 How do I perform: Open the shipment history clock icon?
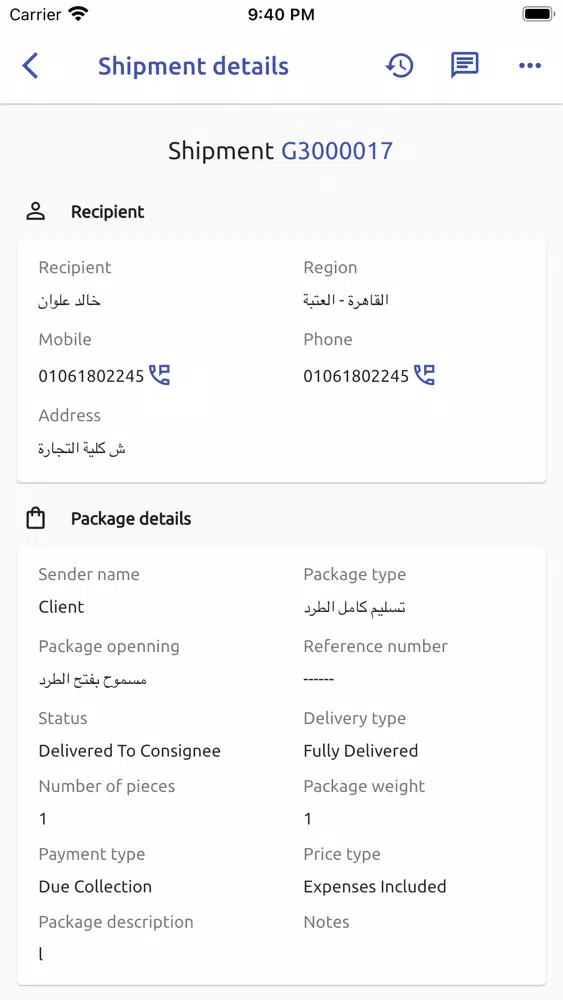[x=400, y=66]
